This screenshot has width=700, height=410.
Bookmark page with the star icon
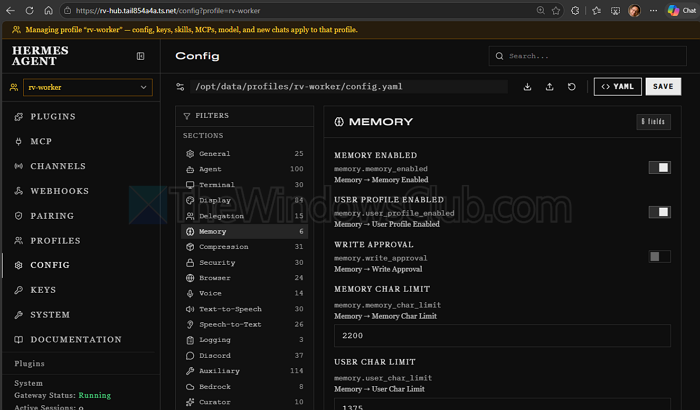556,10
